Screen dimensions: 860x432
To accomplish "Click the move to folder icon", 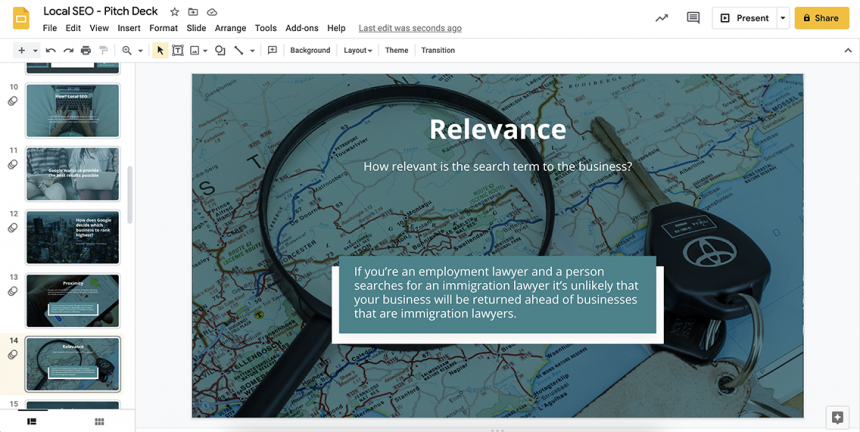I will coord(193,12).
